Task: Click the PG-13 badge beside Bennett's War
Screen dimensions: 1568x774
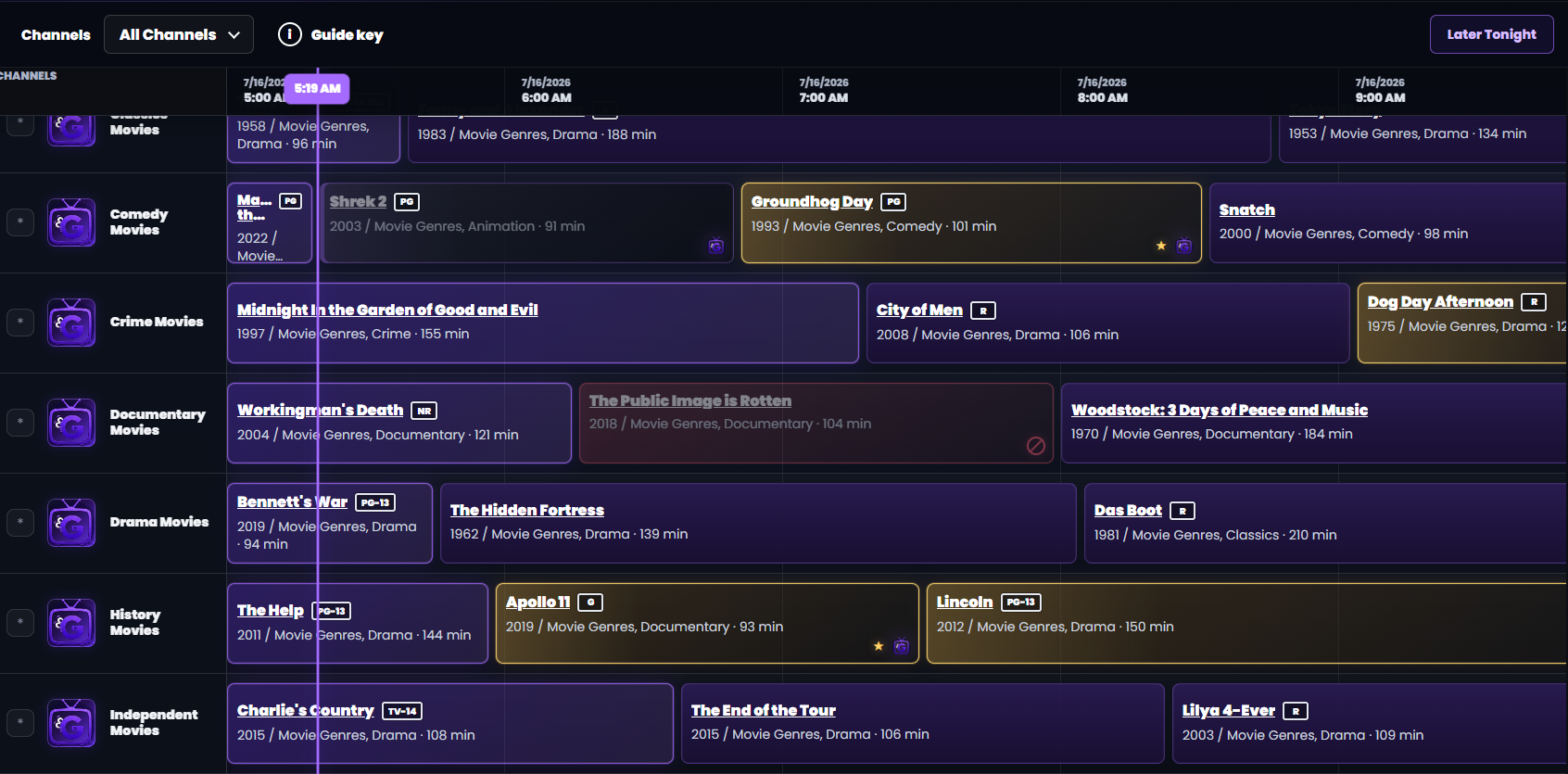Action: point(375,502)
